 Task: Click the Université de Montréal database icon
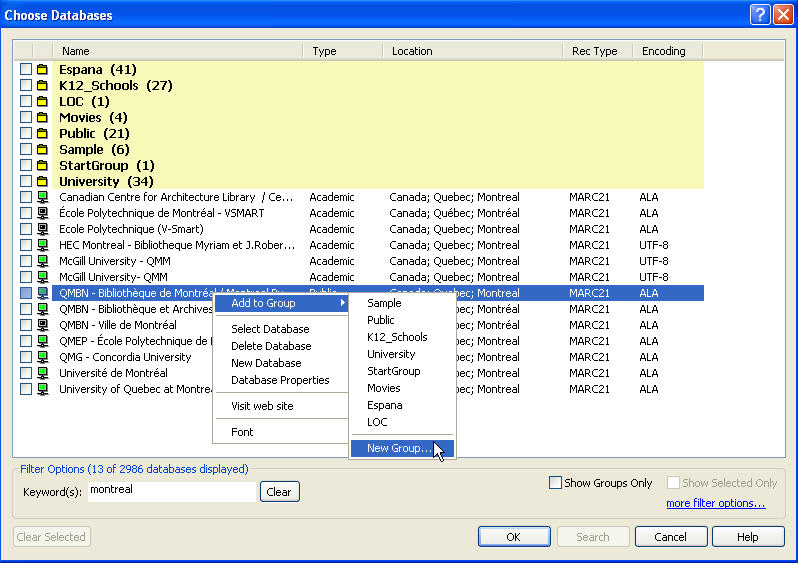(x=43, y=373)
